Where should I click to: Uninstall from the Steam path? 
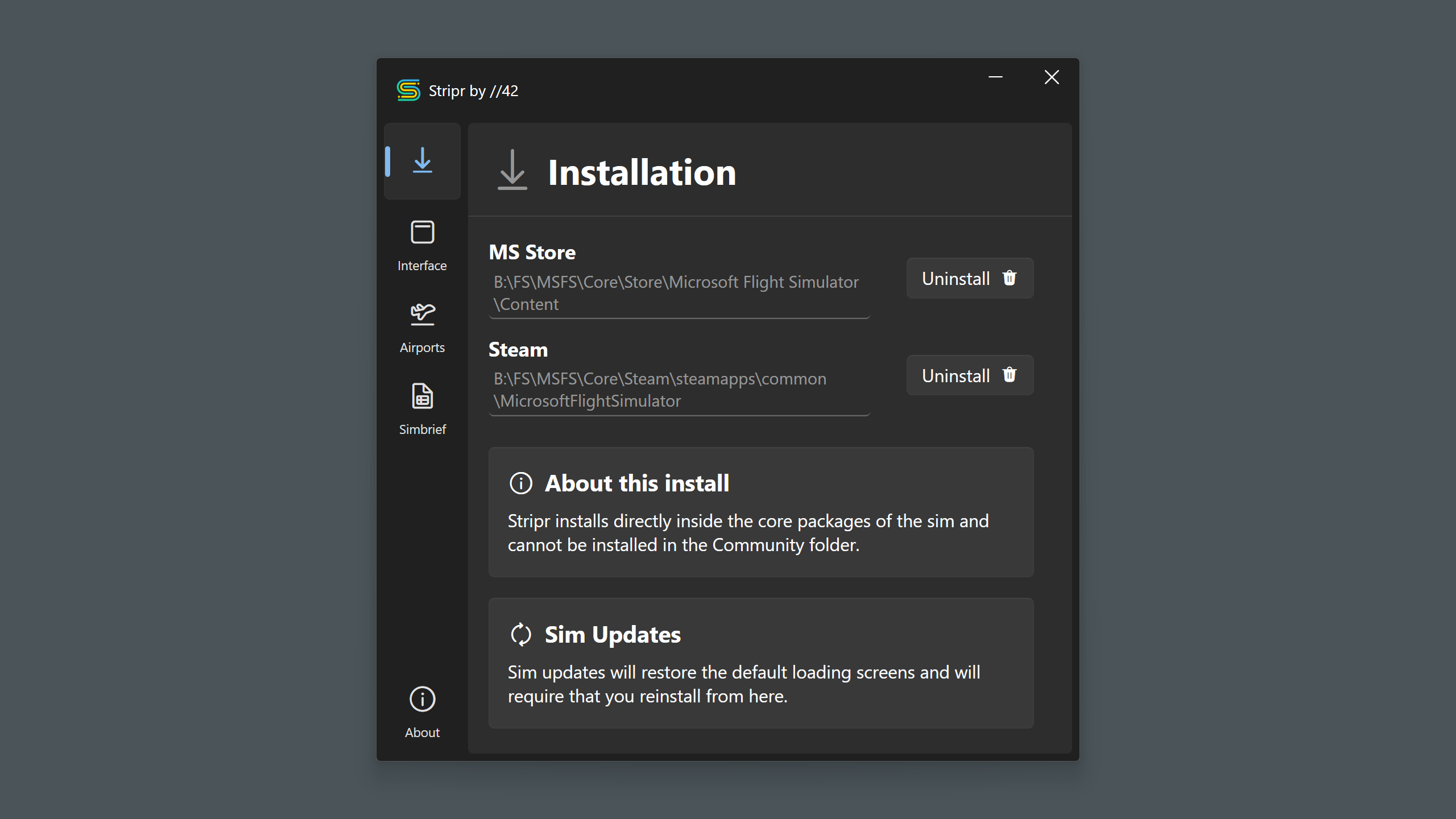click(956, 376)
